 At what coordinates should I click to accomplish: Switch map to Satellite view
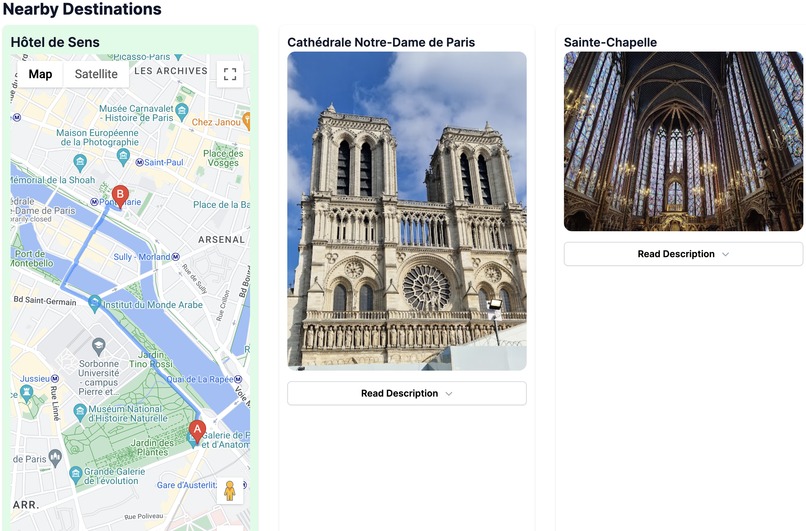96,74
